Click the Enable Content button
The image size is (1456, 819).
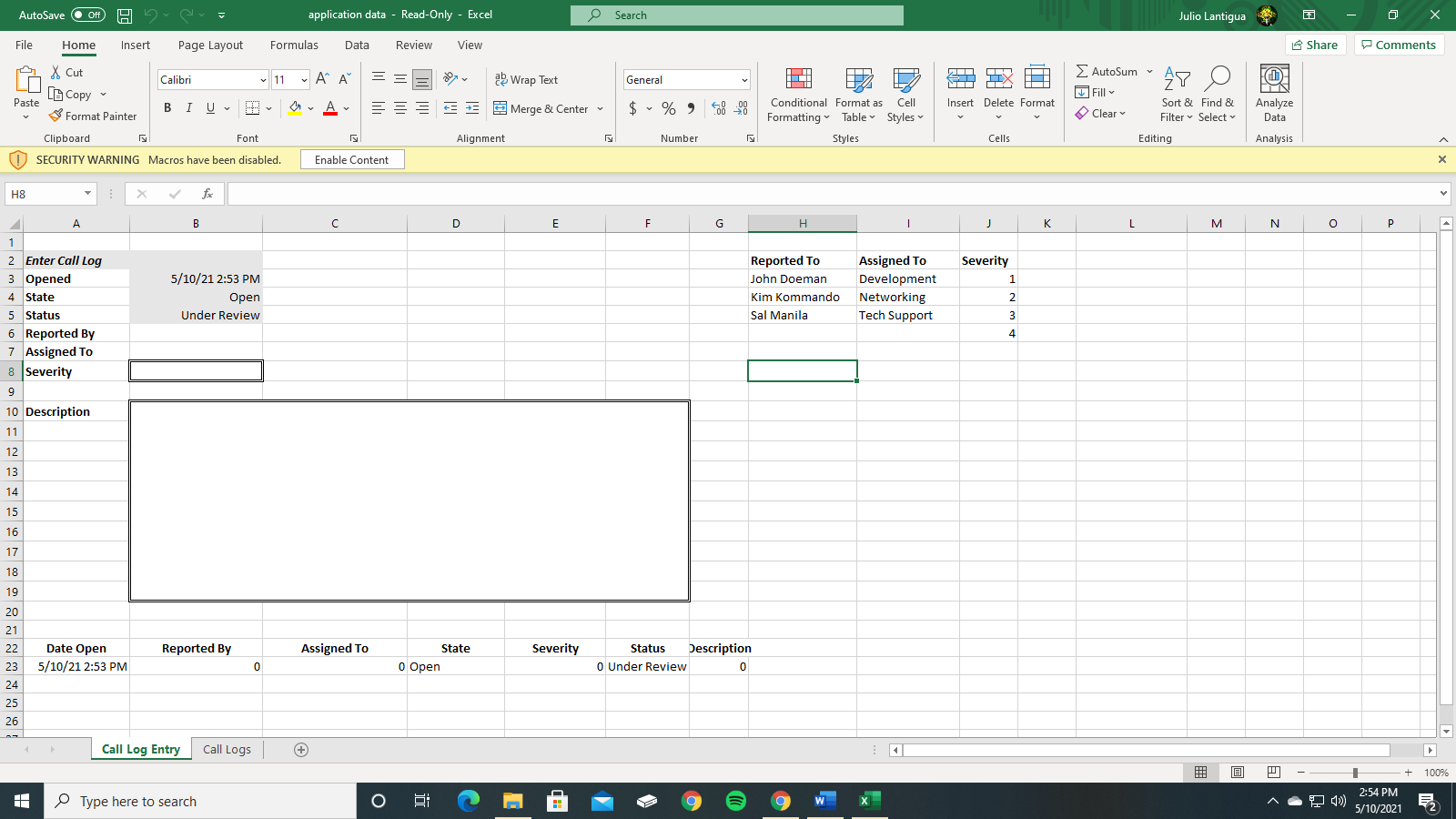click(x=352, y=159)
